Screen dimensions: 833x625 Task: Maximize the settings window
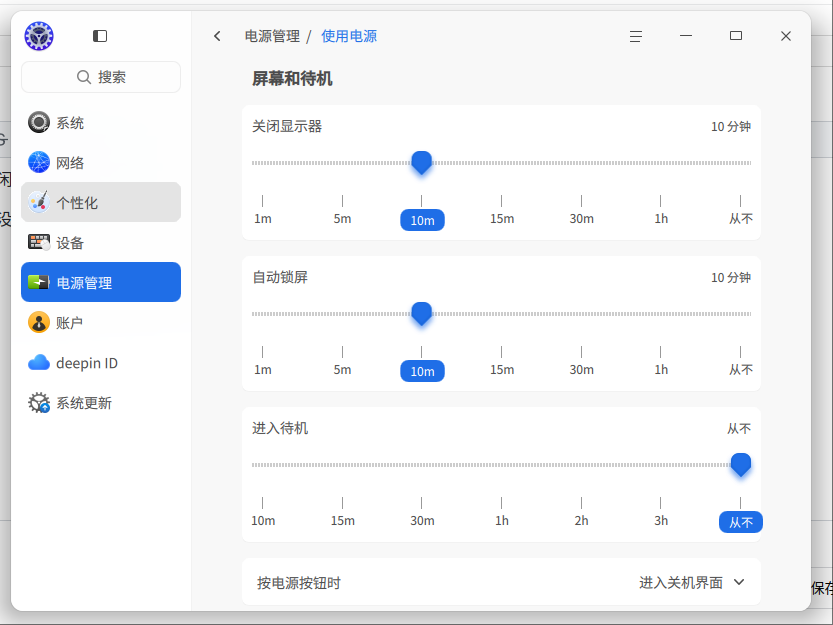736,36
